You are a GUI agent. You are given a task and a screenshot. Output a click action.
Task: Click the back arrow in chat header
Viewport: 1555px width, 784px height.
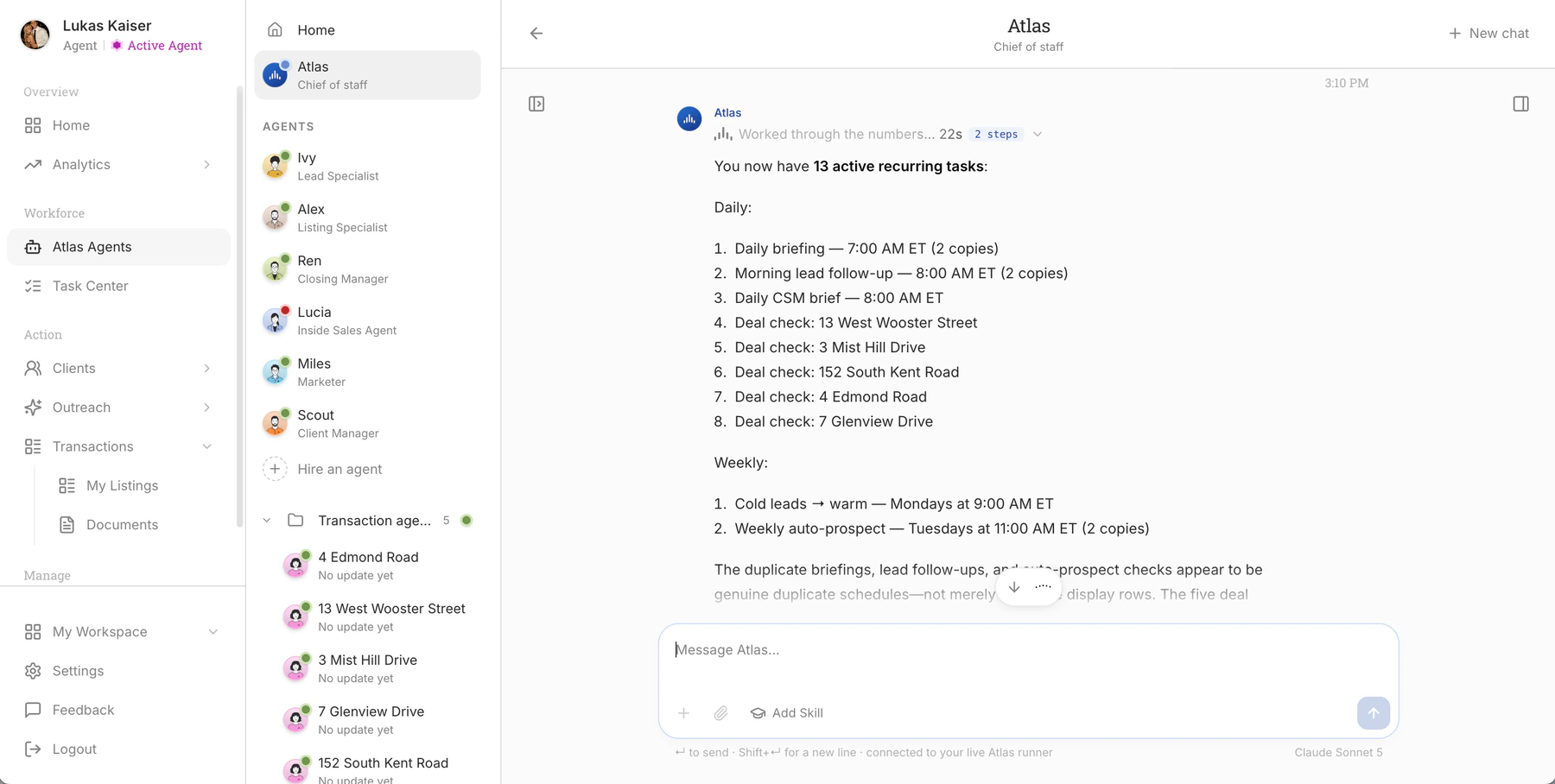tap(536, 34)
